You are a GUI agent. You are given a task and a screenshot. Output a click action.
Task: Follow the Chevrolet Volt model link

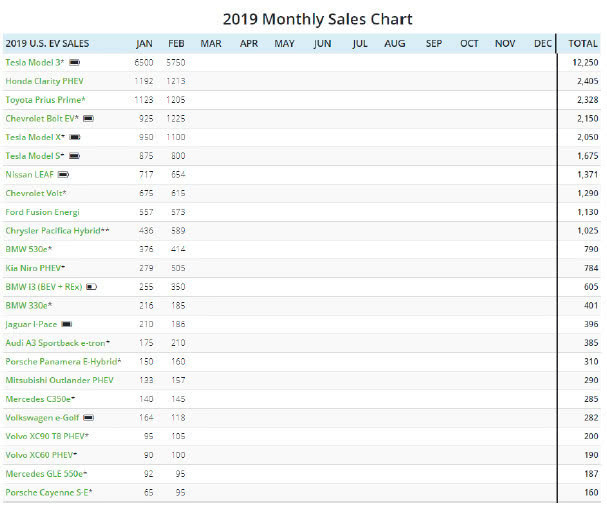click(37, 193)
